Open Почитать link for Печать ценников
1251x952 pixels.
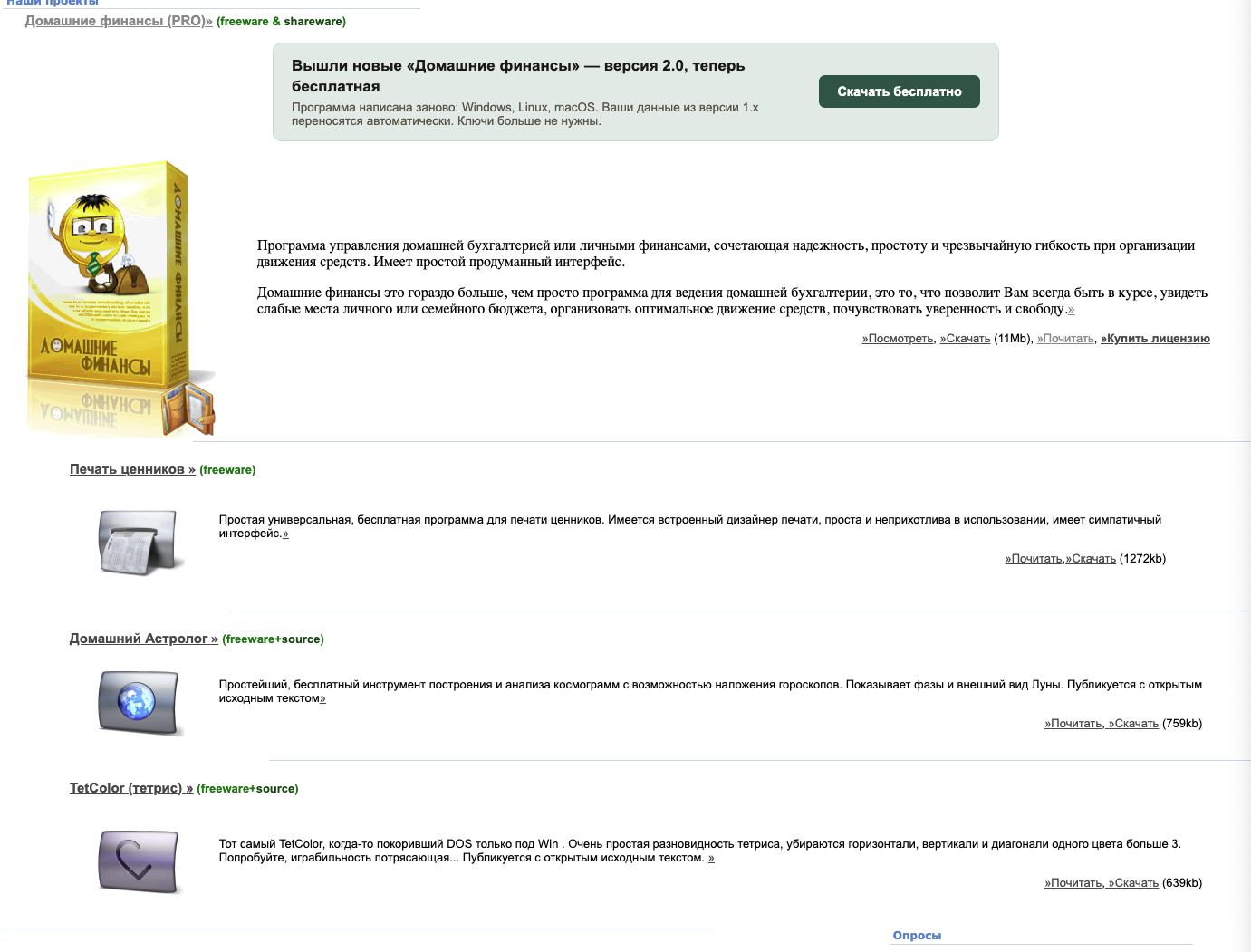(x=1034, y=559)
